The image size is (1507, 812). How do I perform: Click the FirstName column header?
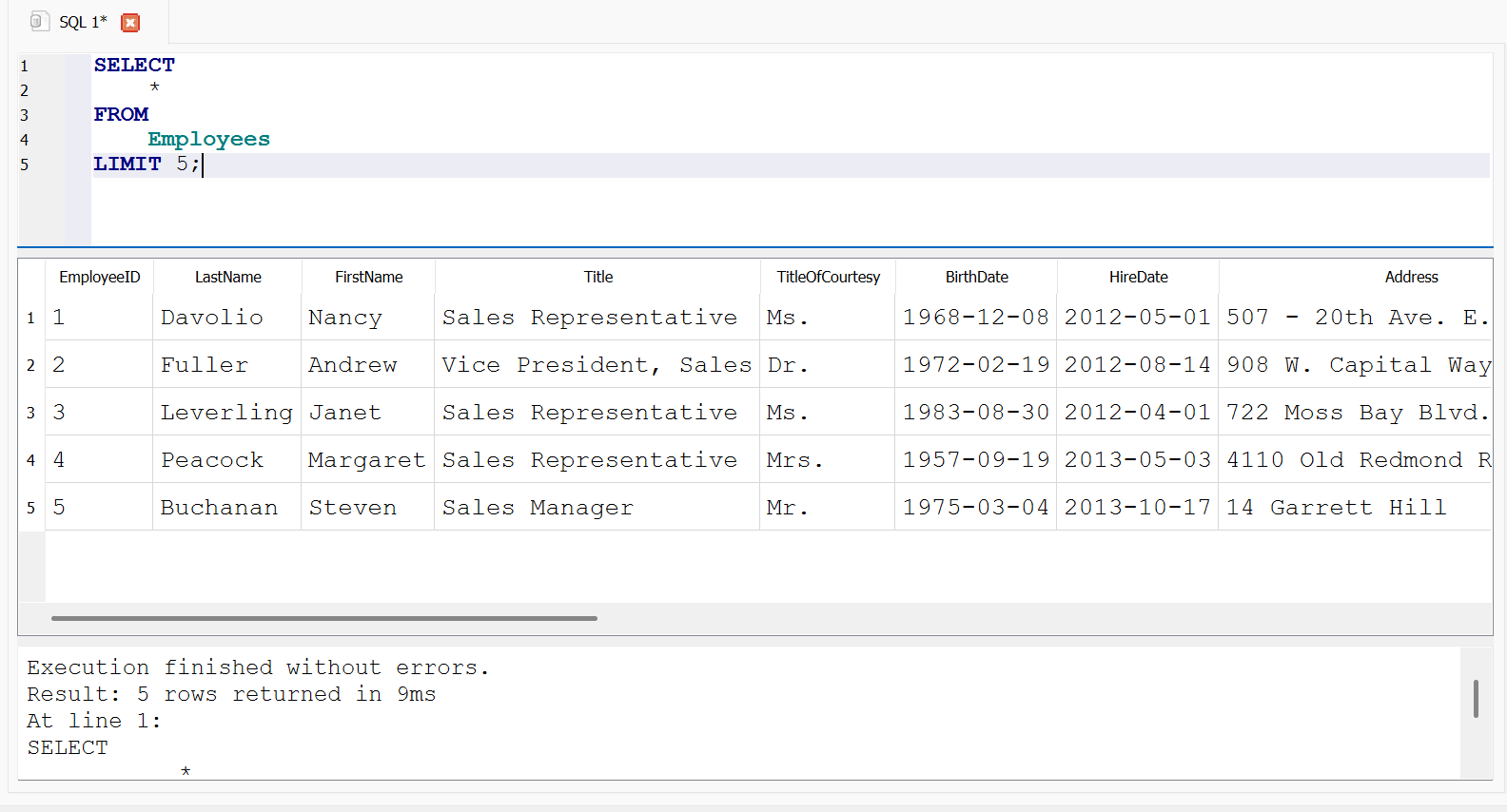pos(368,277)
